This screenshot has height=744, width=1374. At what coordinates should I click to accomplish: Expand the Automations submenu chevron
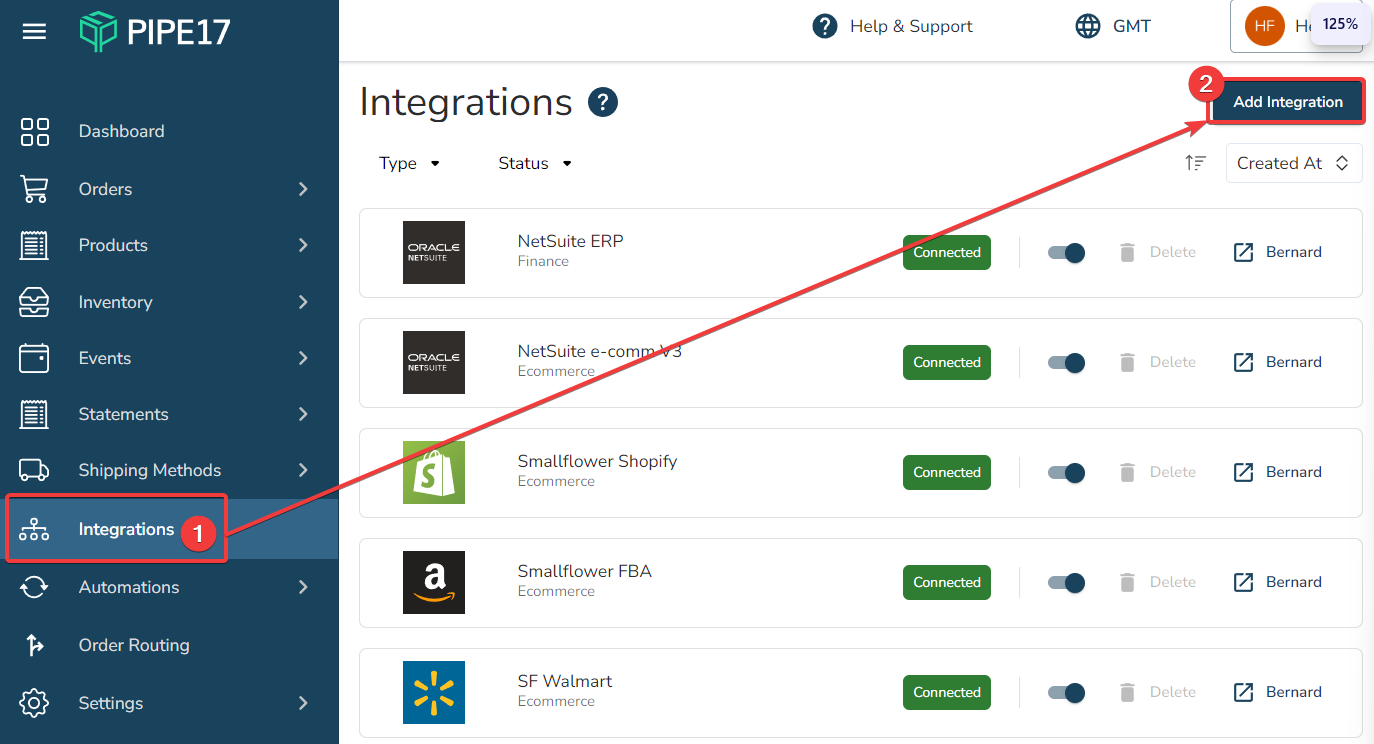click(x=303, y=587)
